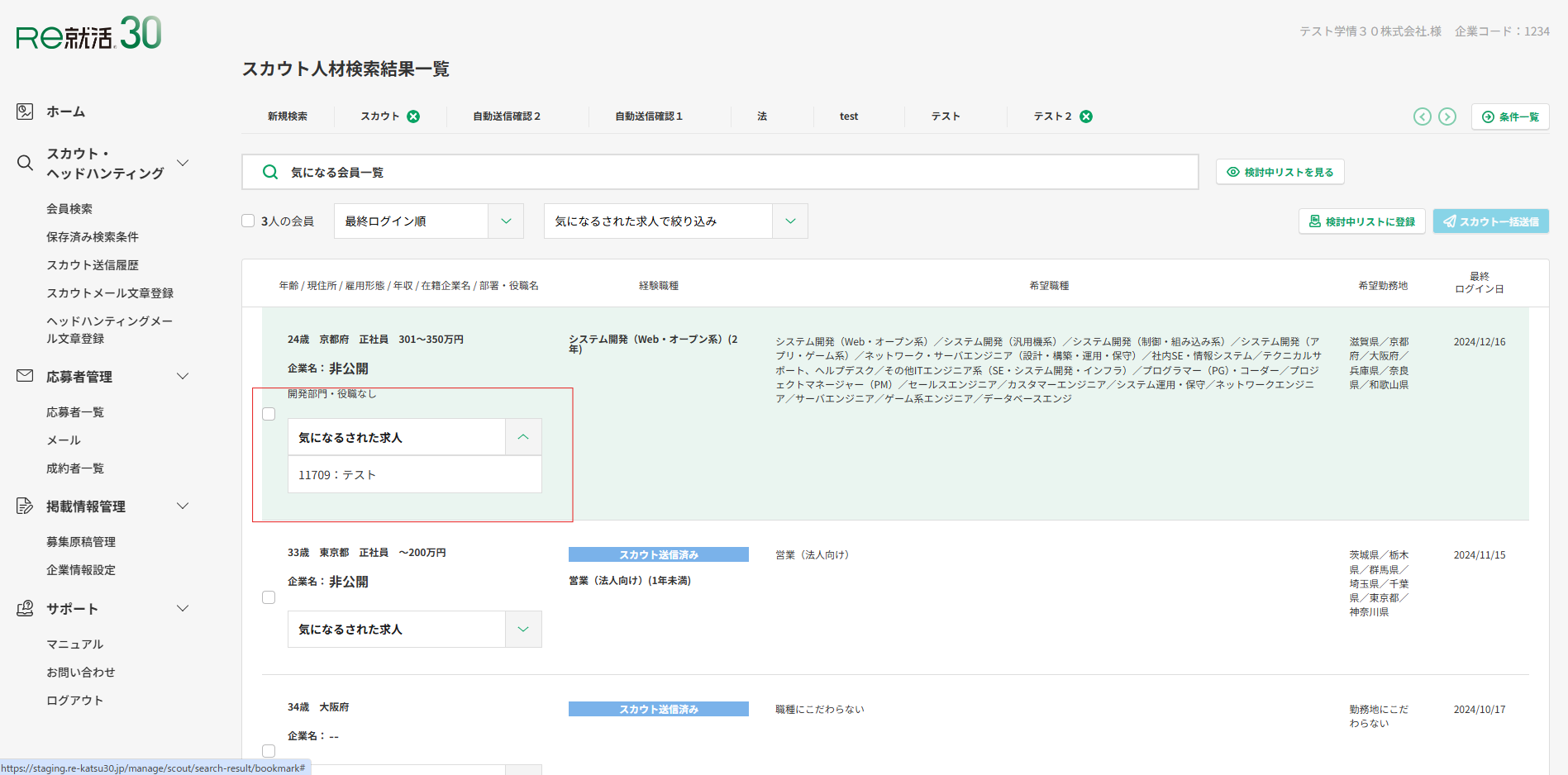Collapse the 応募者管理 menu chevron
This screenshot has width=1568, height=775.
click(x=183, y=376)
